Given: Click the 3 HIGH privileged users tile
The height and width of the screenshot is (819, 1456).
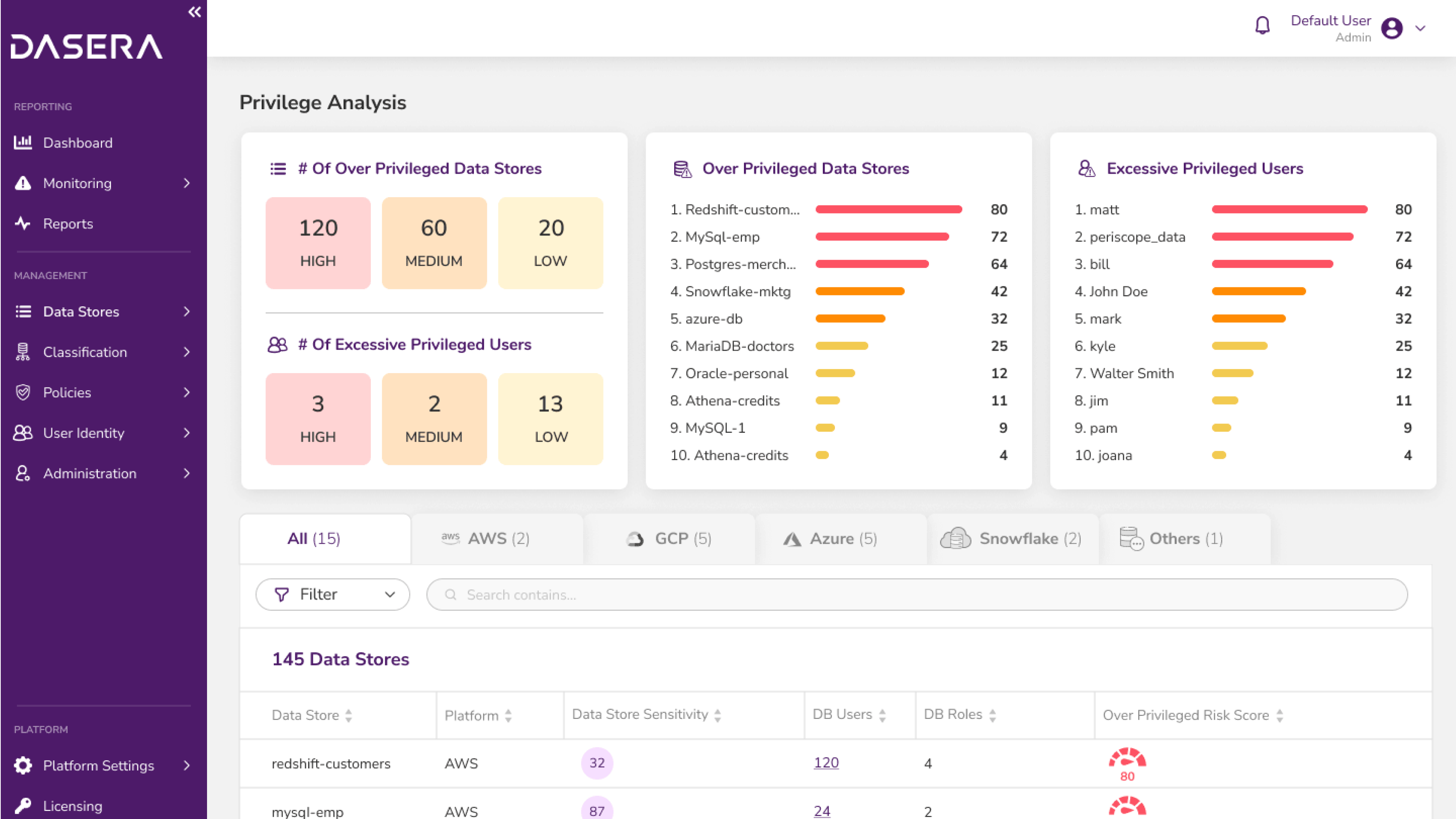Looking at the screenshot, I should (318, 419).
